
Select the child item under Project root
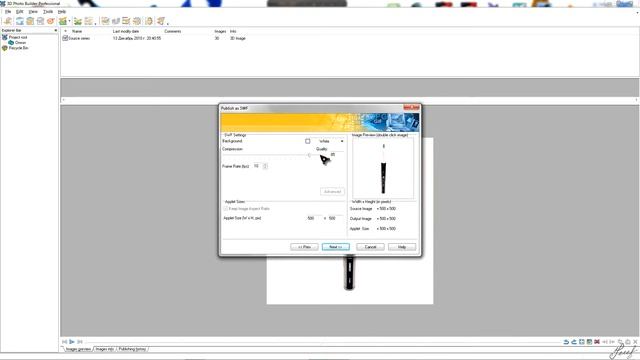point(20,42)
